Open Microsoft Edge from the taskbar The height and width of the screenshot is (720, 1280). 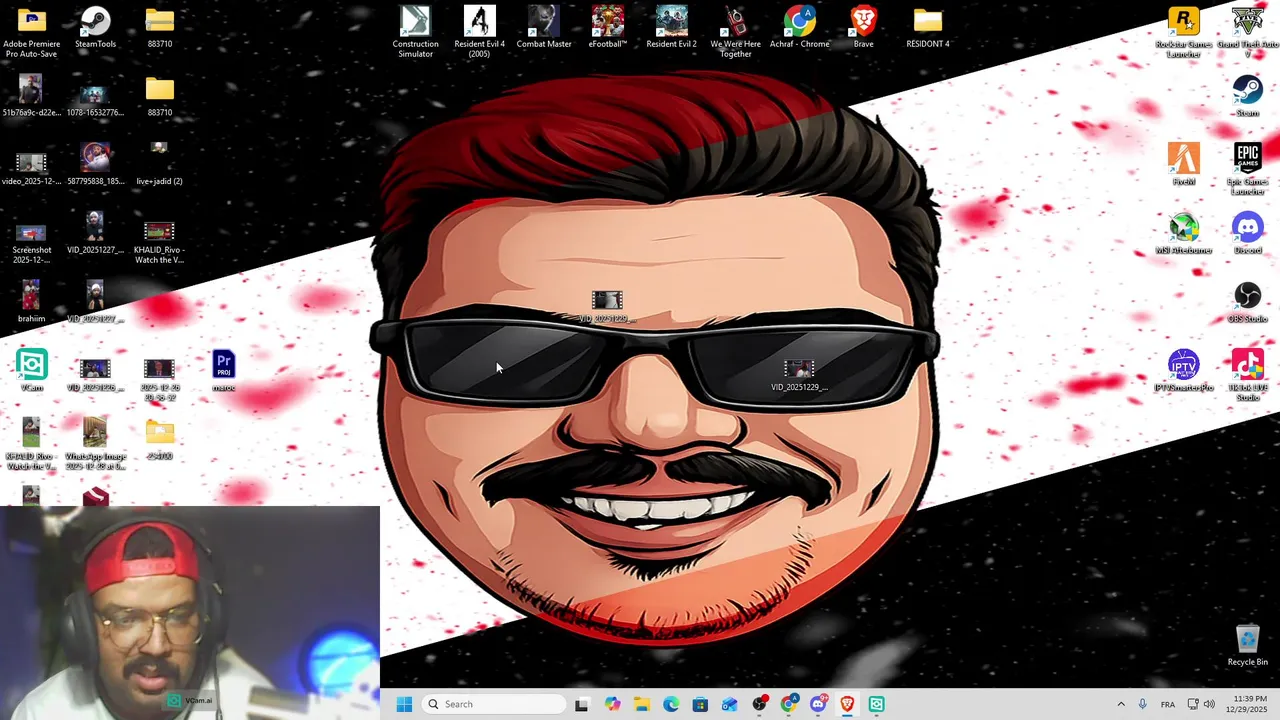671,704
